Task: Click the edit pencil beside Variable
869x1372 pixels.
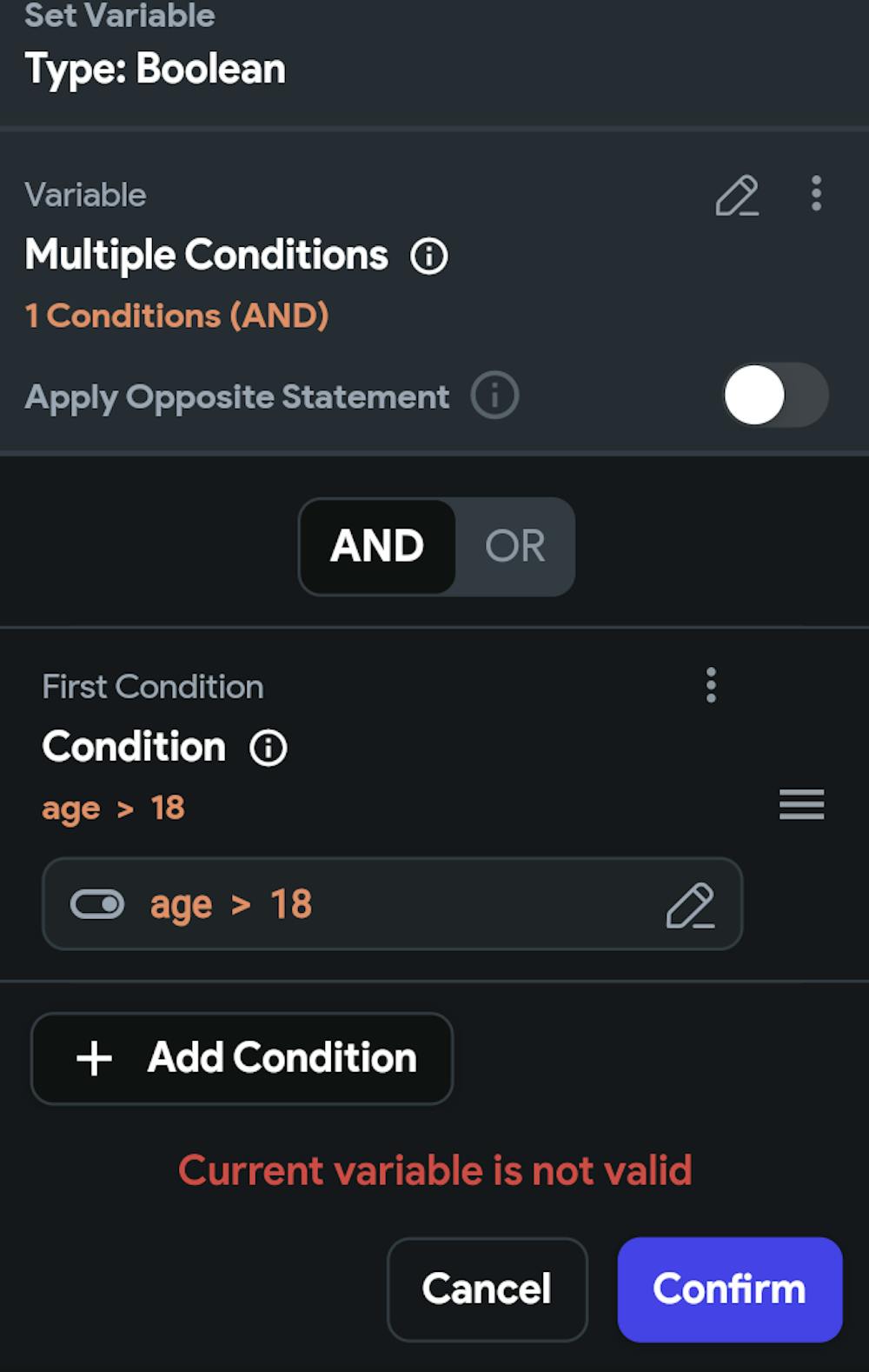Action: 737,196
